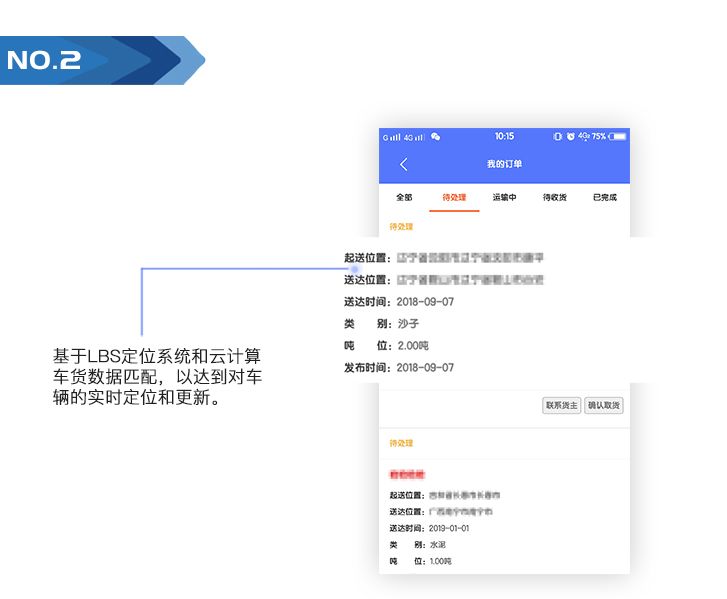Switch to the 全部 tab
This screenshot has height=599, width=727.
click(x=404, y=198)
